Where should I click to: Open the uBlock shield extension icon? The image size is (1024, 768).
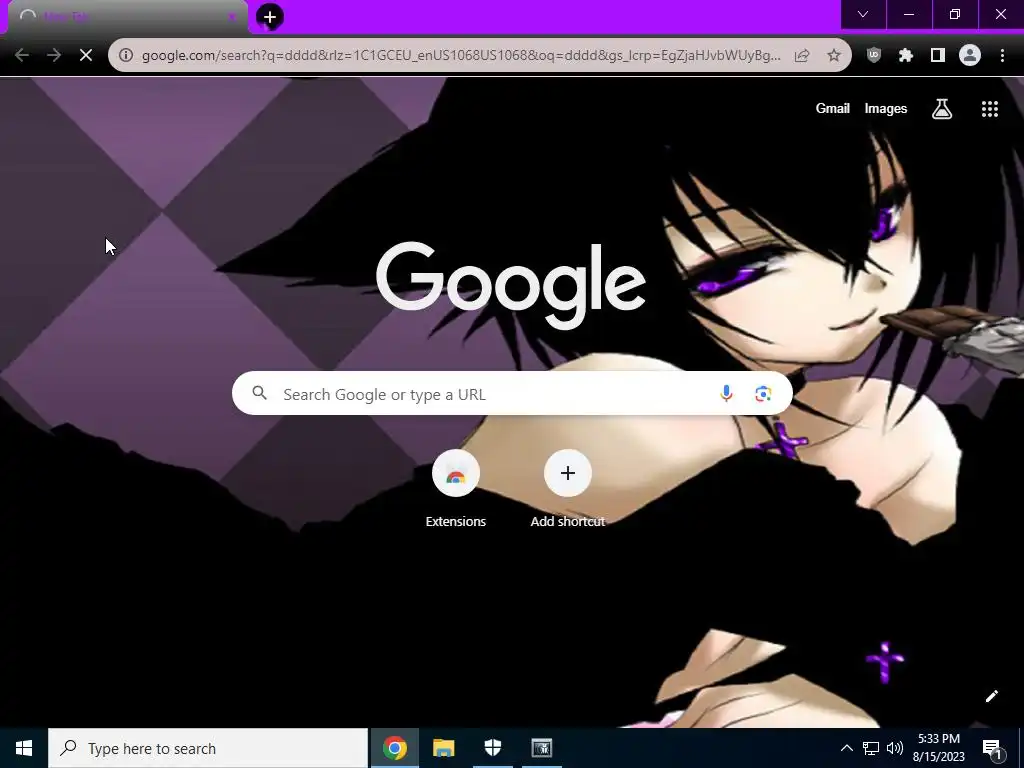[874, 56]
